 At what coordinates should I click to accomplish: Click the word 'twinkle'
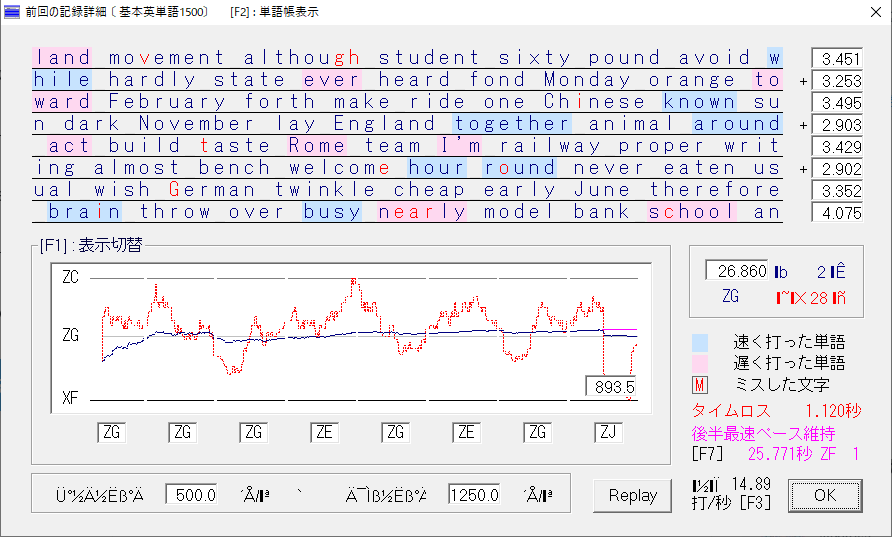tap(325, 189)
